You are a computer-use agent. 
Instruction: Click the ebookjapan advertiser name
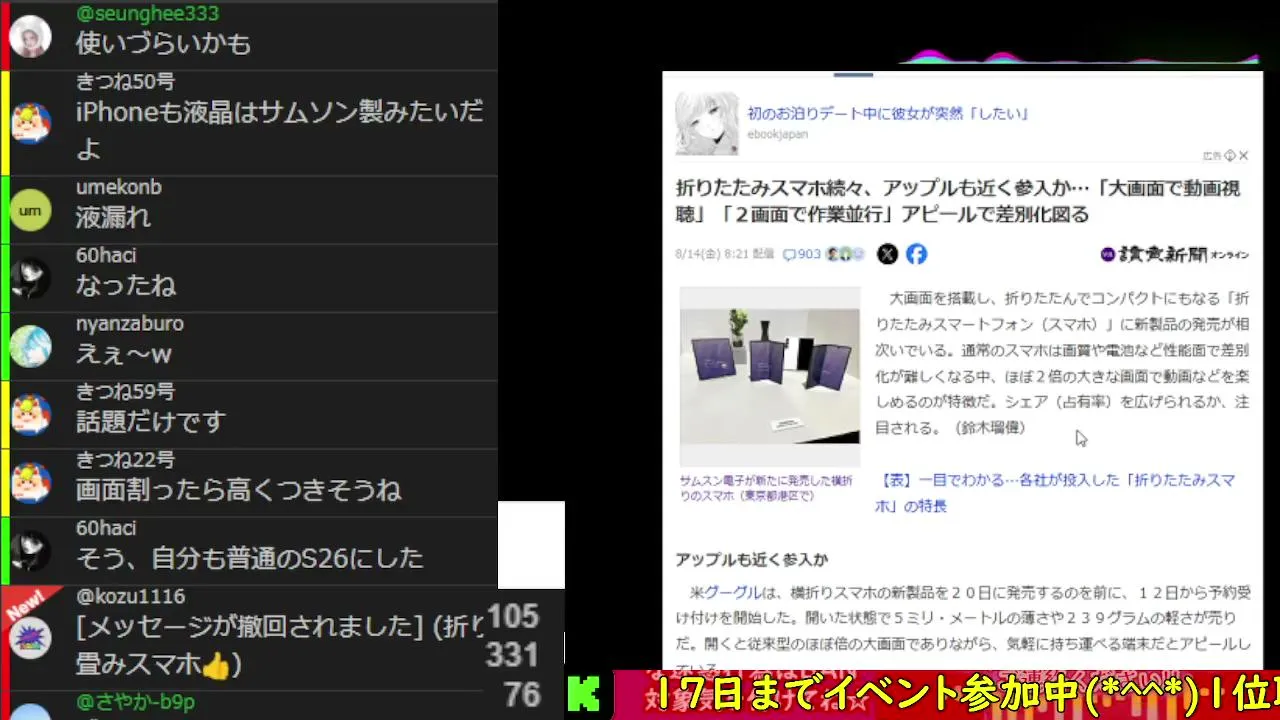point(778,134)
